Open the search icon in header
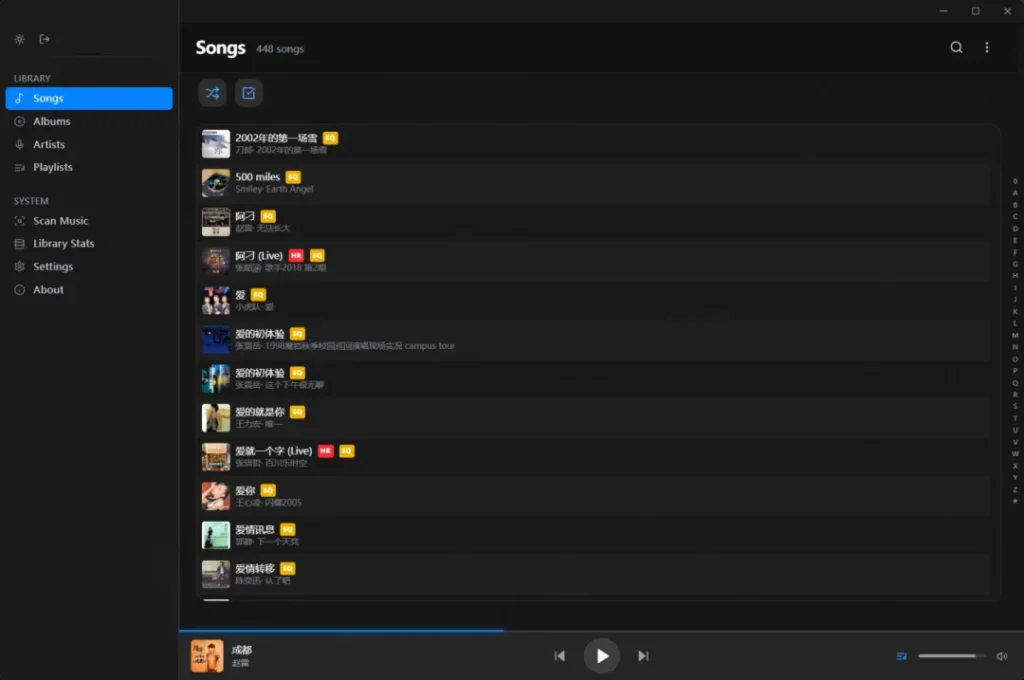Image resolution: width=1024 pixels, height=680 pixels. (x=956, y=47)
